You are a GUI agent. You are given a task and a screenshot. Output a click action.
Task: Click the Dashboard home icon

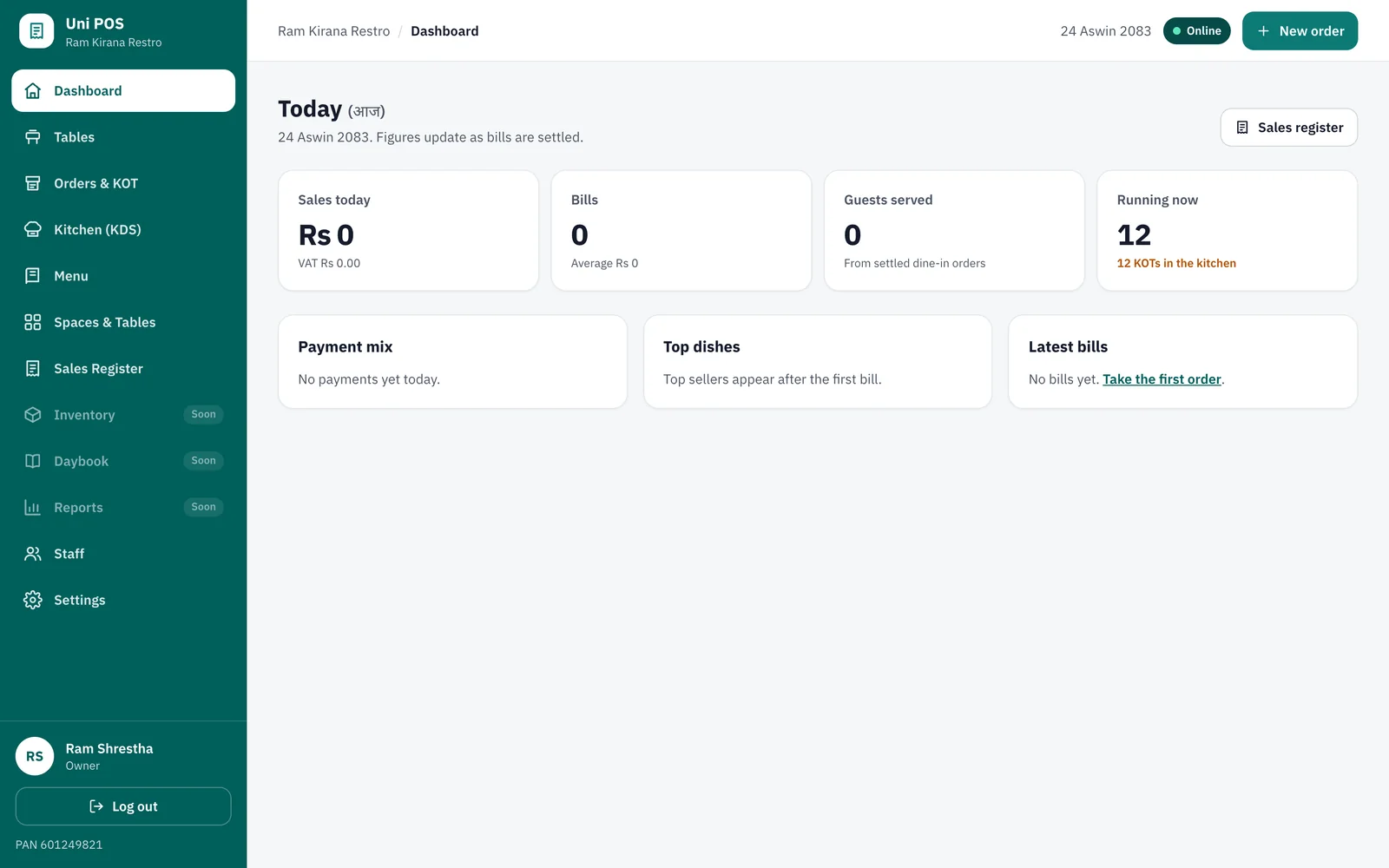pyautogui.click(x=33, y=91)
